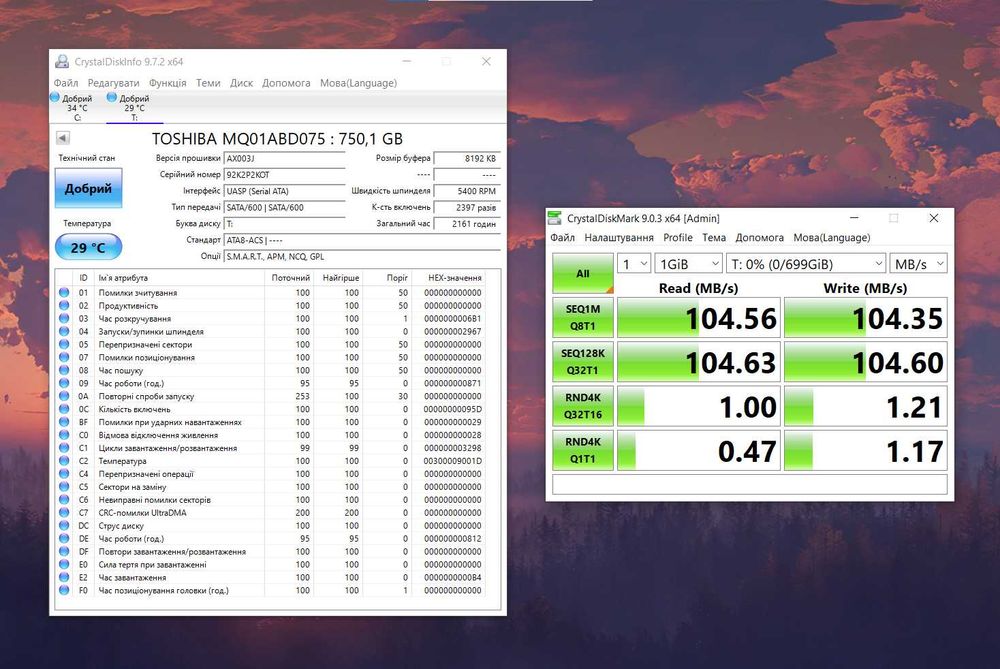Click rotation rate field 5400 RPM
The width and height of the screenshot is (1000, 669).
(x=466, y=191)
